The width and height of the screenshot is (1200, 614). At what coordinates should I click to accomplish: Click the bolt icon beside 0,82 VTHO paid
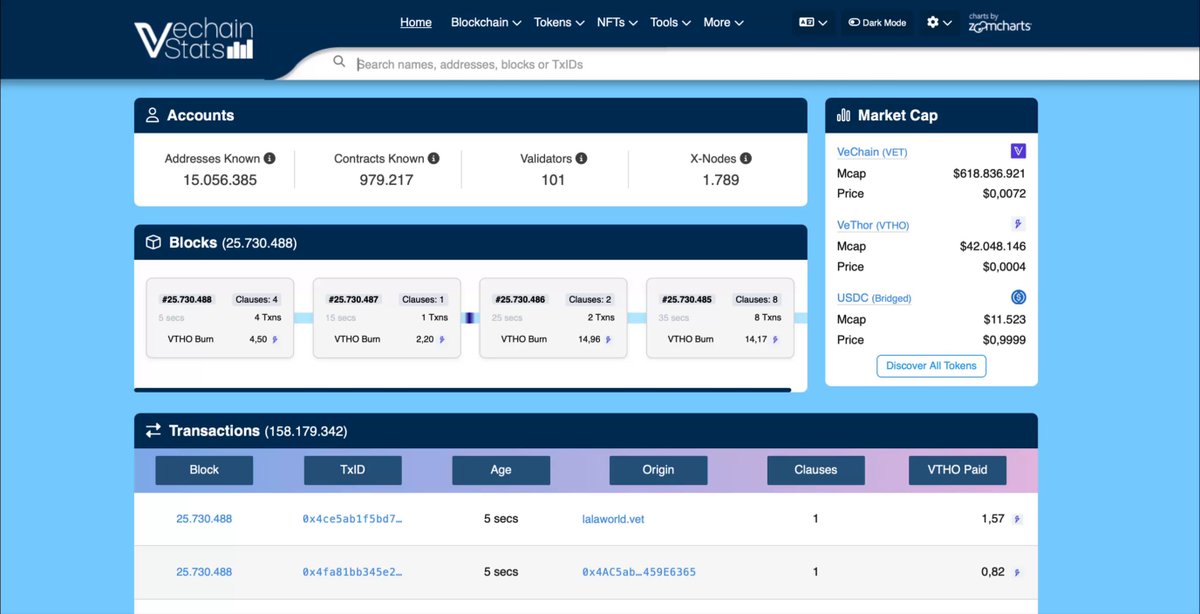point(1018,572)
